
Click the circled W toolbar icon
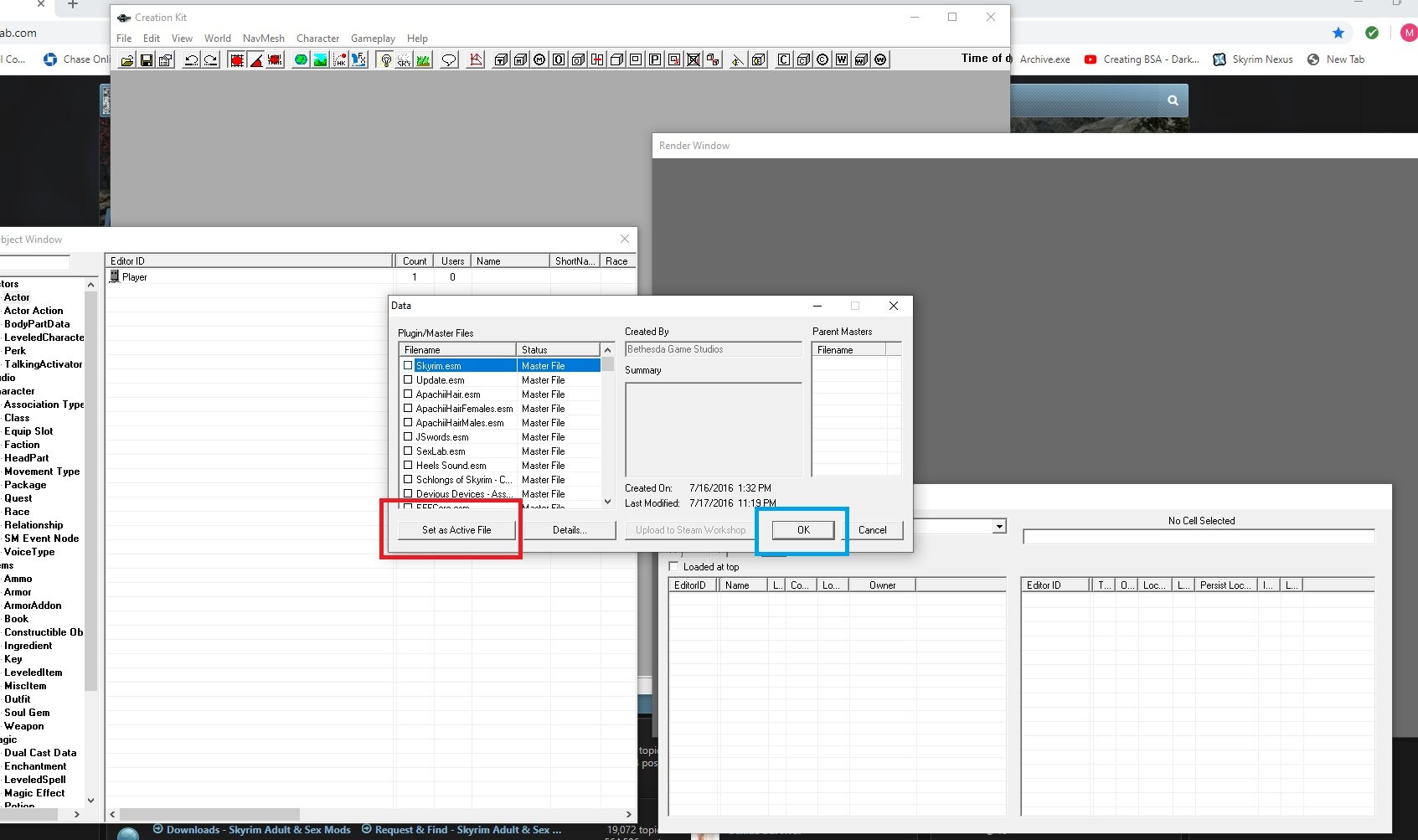[x=880, y=59]
